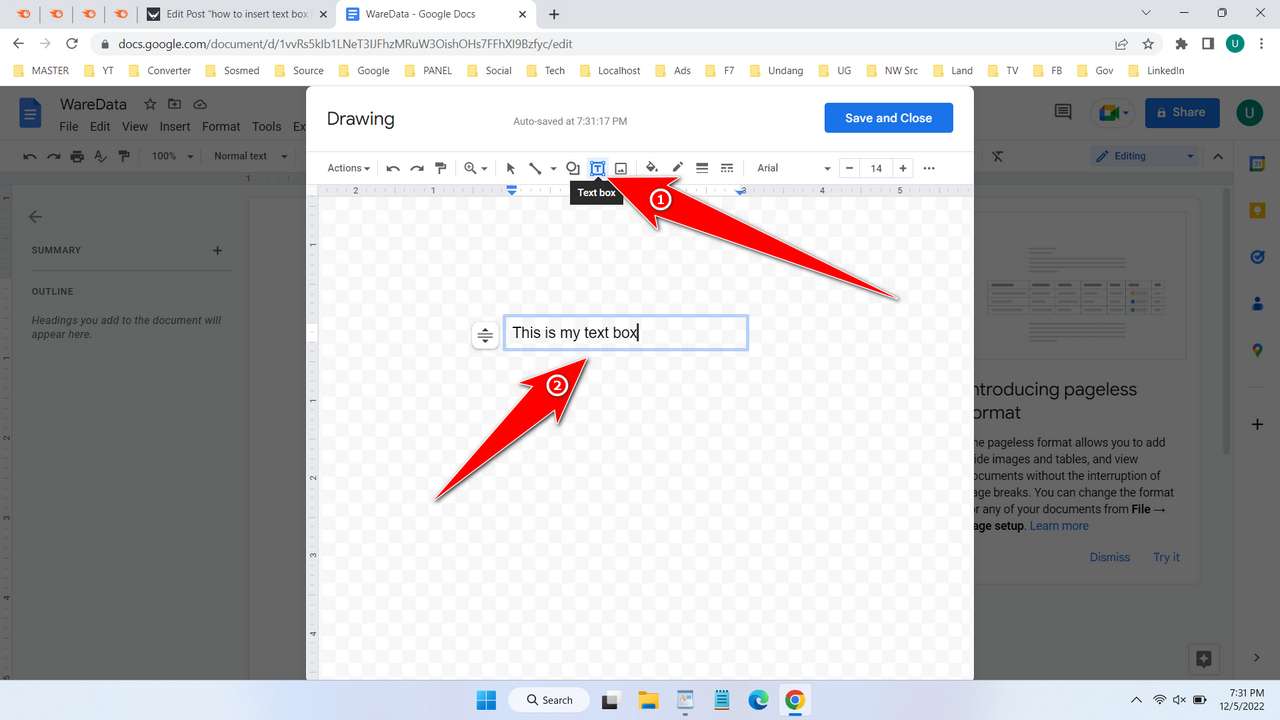Select the Line tool

click(x=536, y=168)
